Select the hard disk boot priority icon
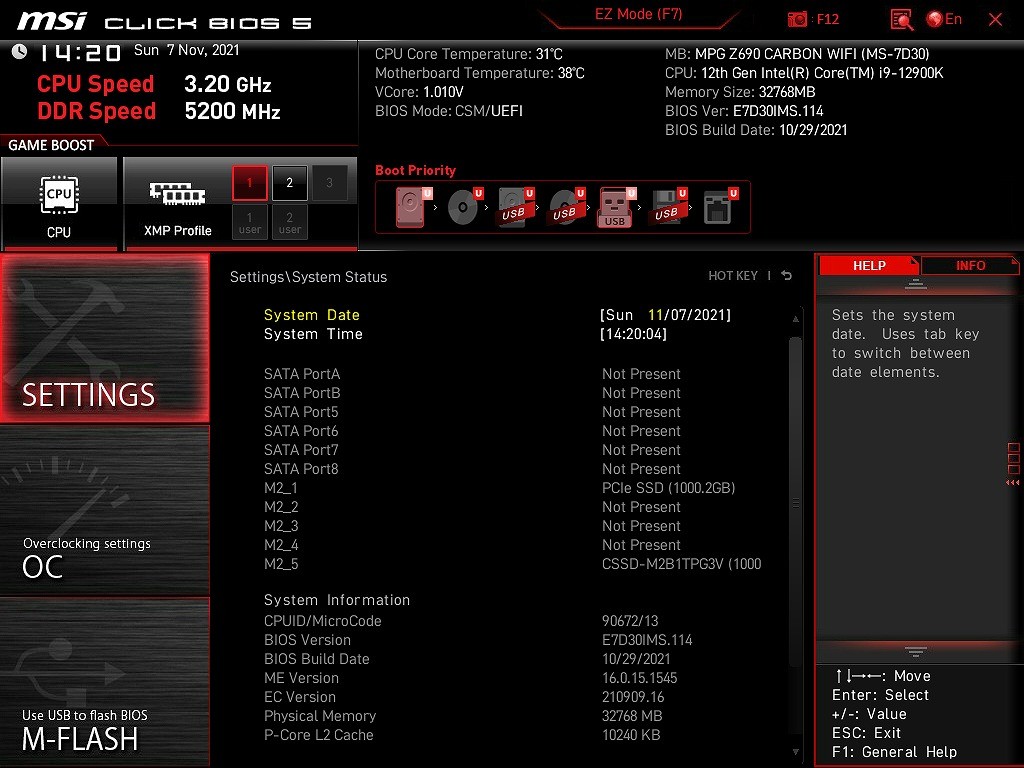The width and height of the screenshot is (1024, 768). (414, 207)
